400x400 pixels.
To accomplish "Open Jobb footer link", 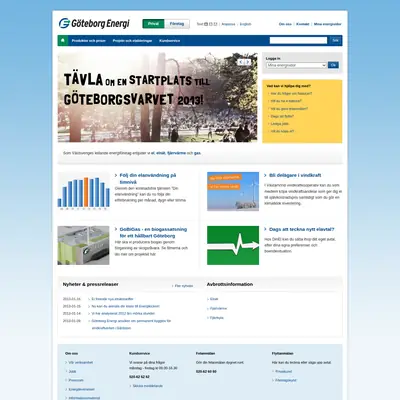I will pos(72,371).
